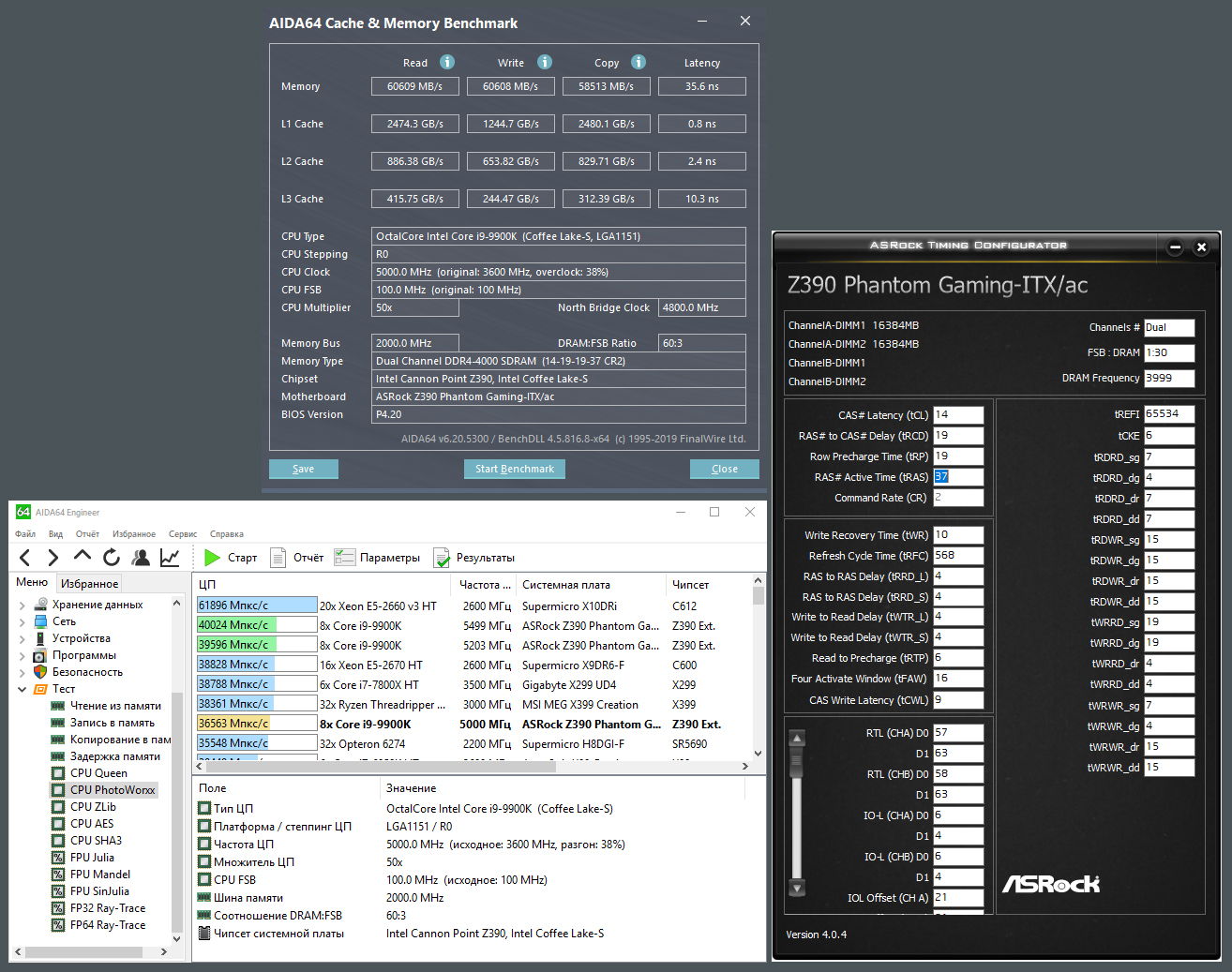The image size is (1232, 972).
Task: Click the info icon next to Write
Action: click(x=545, y=62)
